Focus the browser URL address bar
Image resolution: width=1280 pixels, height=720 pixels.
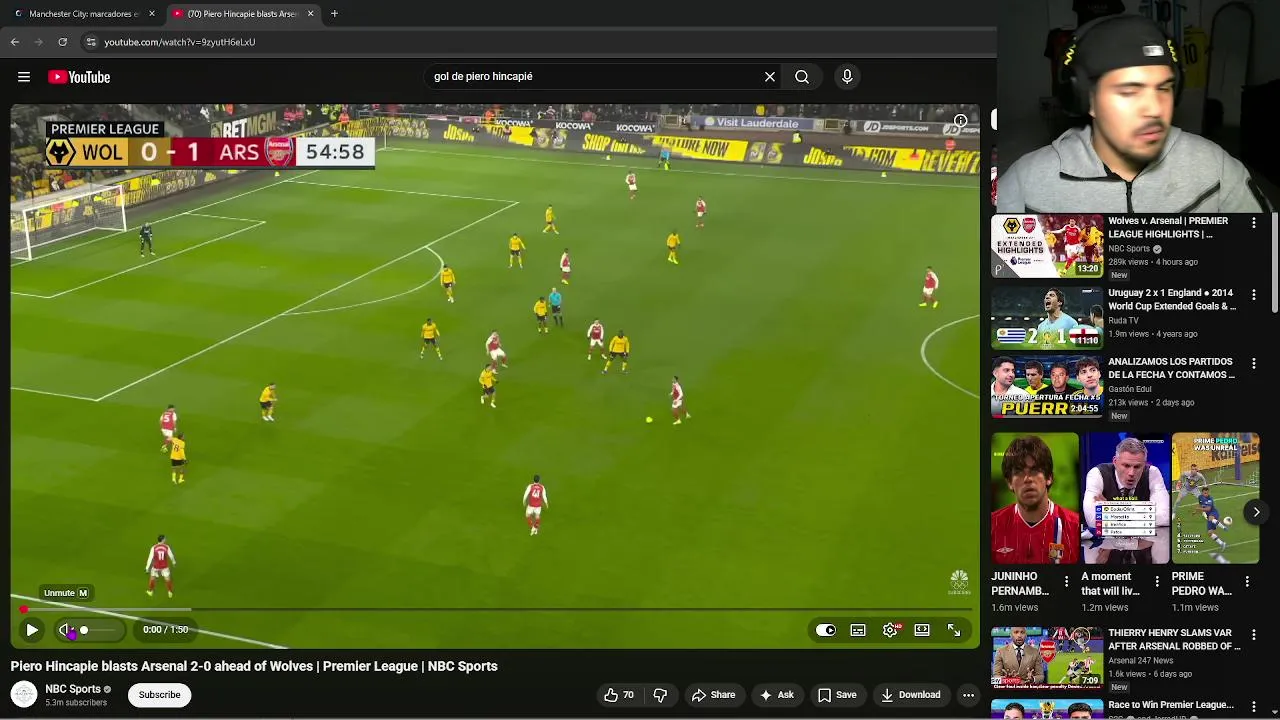(540, 42)
